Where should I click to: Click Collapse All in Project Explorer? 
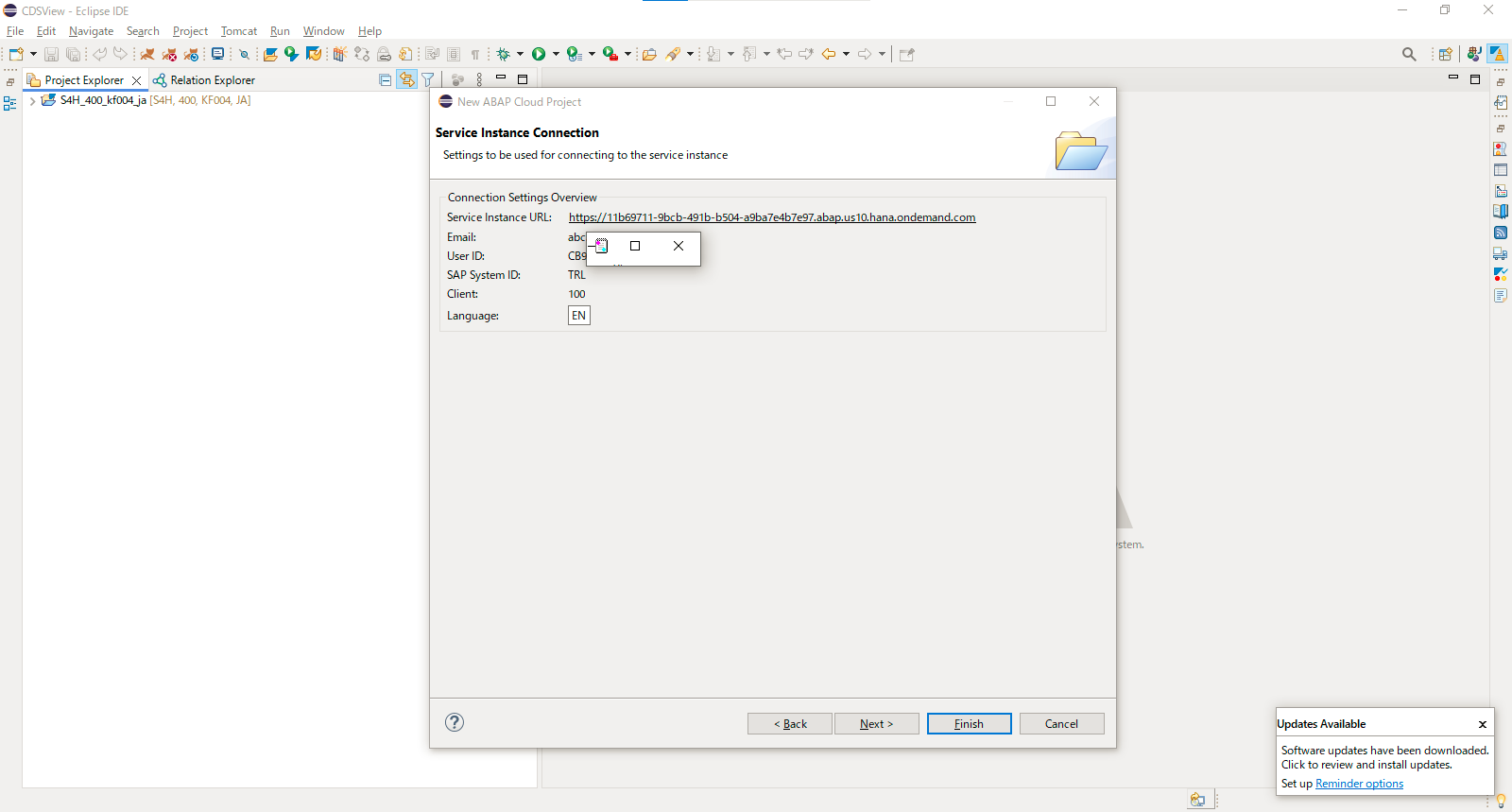(385, 79)
